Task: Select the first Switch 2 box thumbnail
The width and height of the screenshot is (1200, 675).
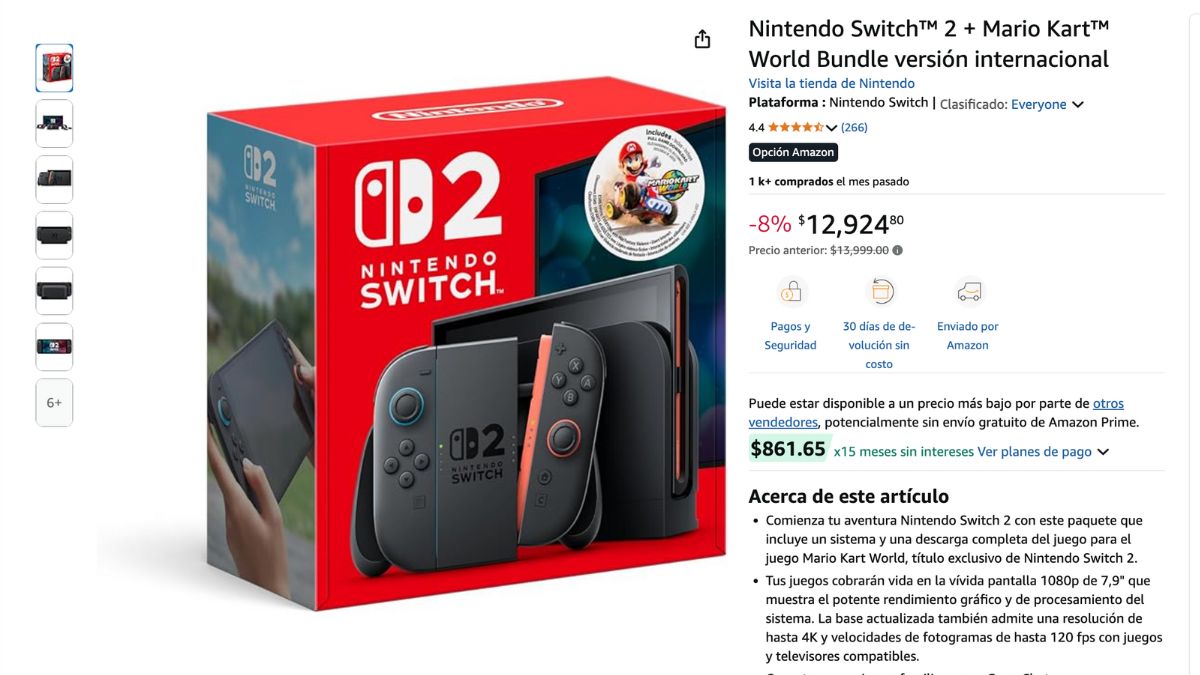Action: tap(54, 68)
